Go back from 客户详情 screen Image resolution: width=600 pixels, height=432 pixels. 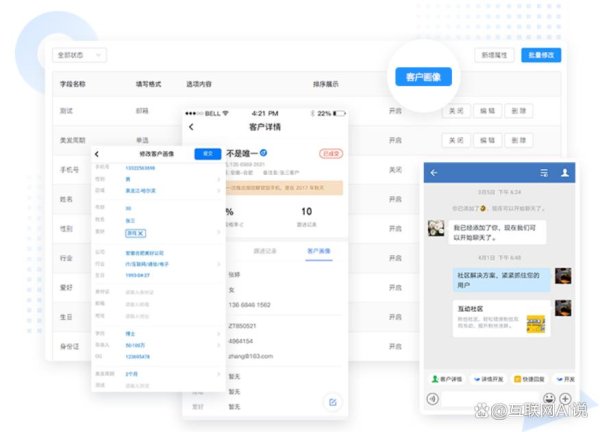point(191,127)
